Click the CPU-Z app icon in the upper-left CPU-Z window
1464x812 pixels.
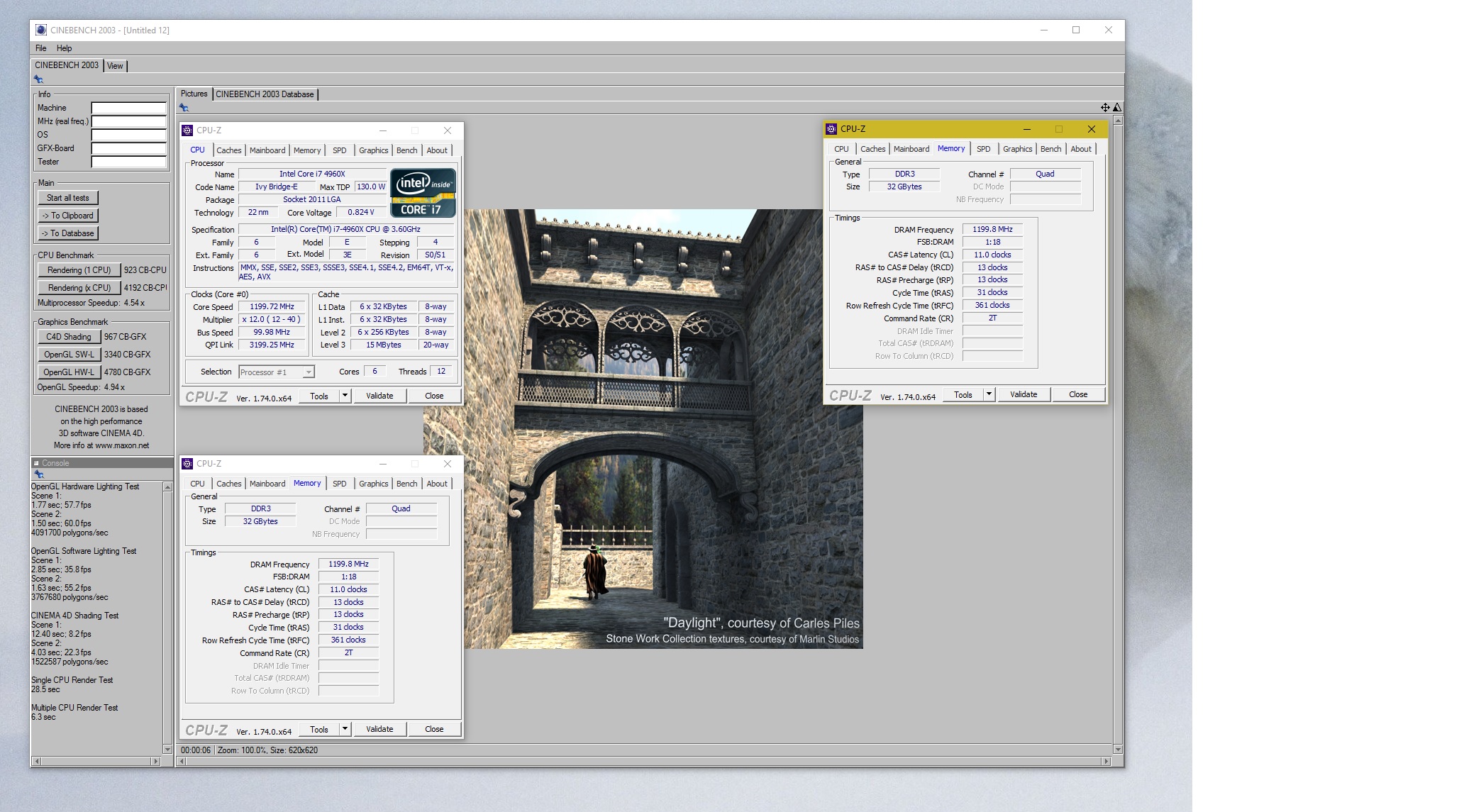pos(187,130)
